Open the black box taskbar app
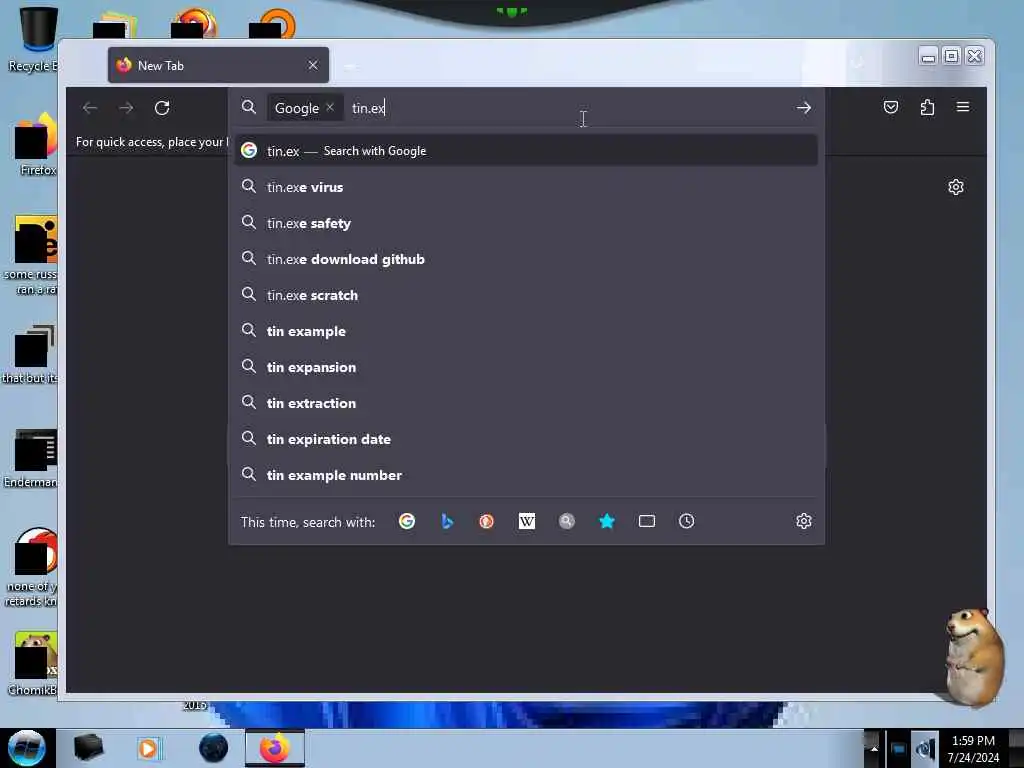 coord(88,748)
